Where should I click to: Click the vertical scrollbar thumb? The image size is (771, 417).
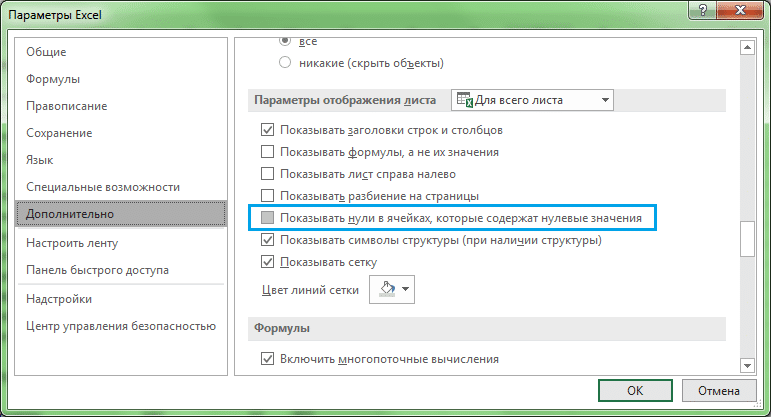[747, 239]
